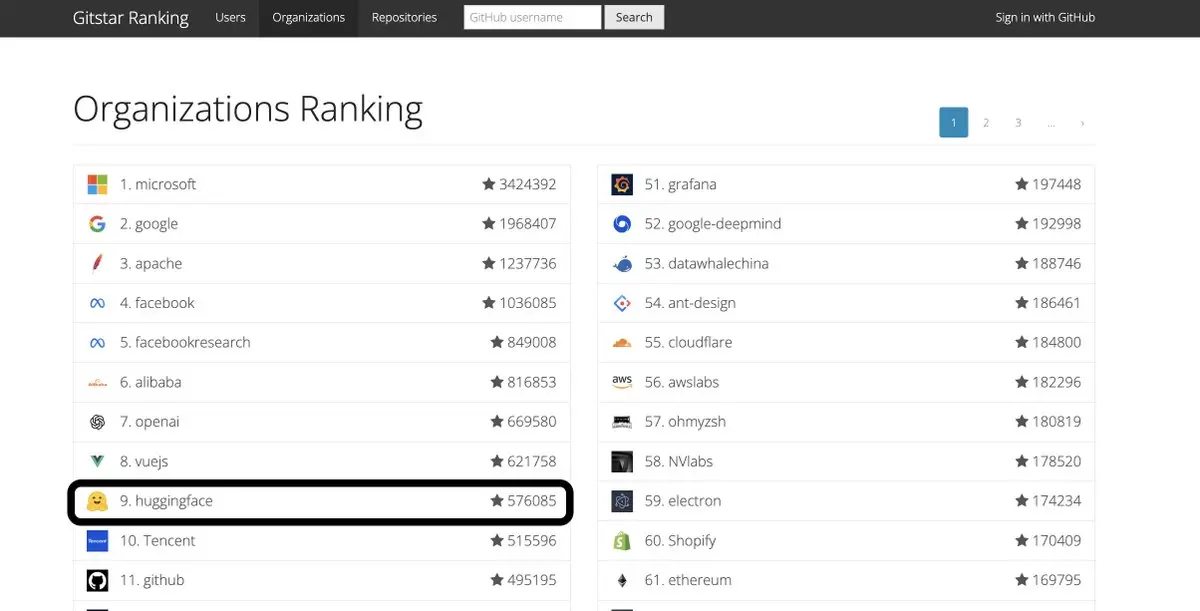Click the Vue.js logo icon
This screenshot has width=1200, height=611.
pos(97,461)
